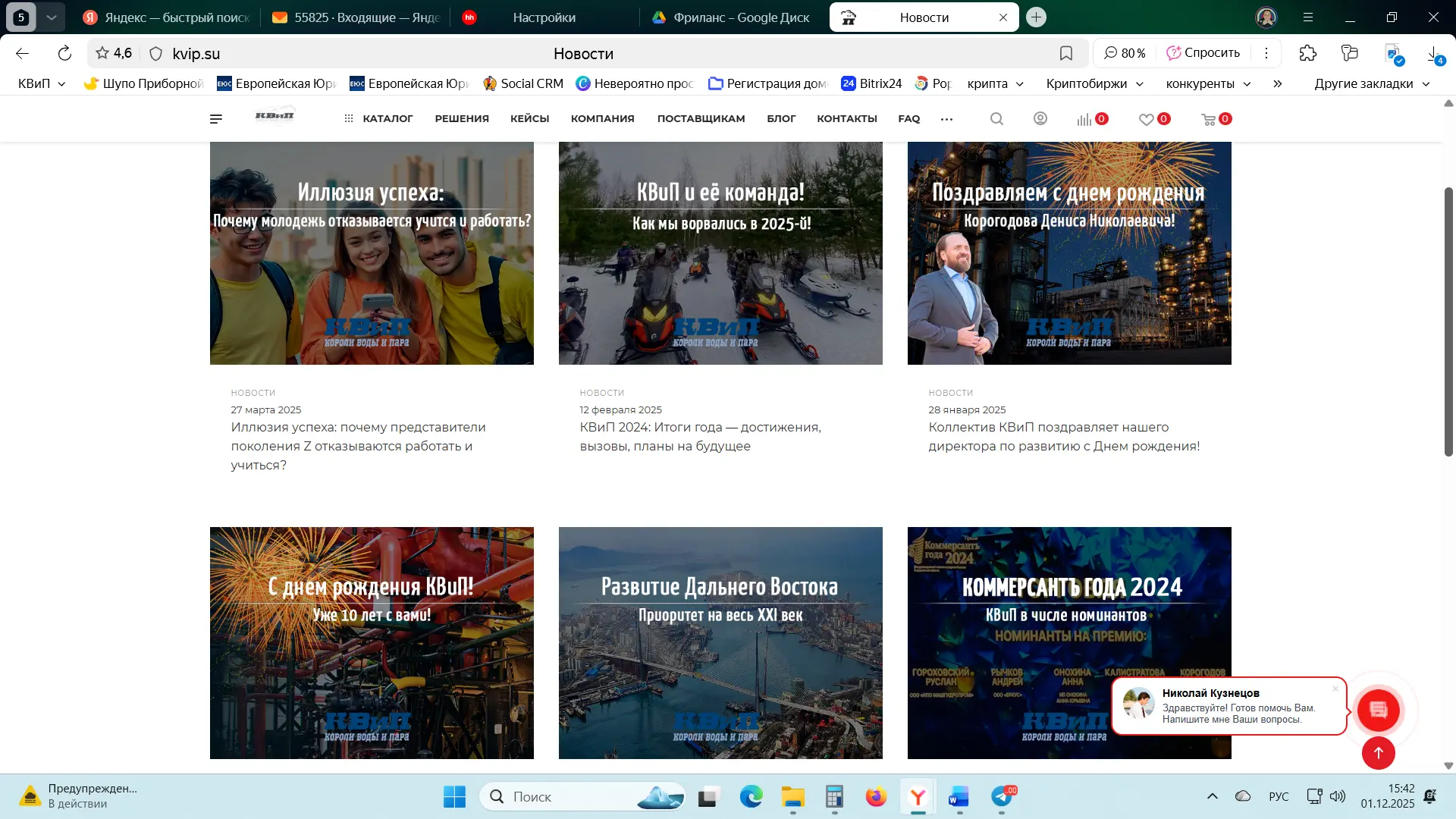Open a new browser tab
Image resolution: width=1456 pixels, height=819 pixels.
coord(1036,17)
